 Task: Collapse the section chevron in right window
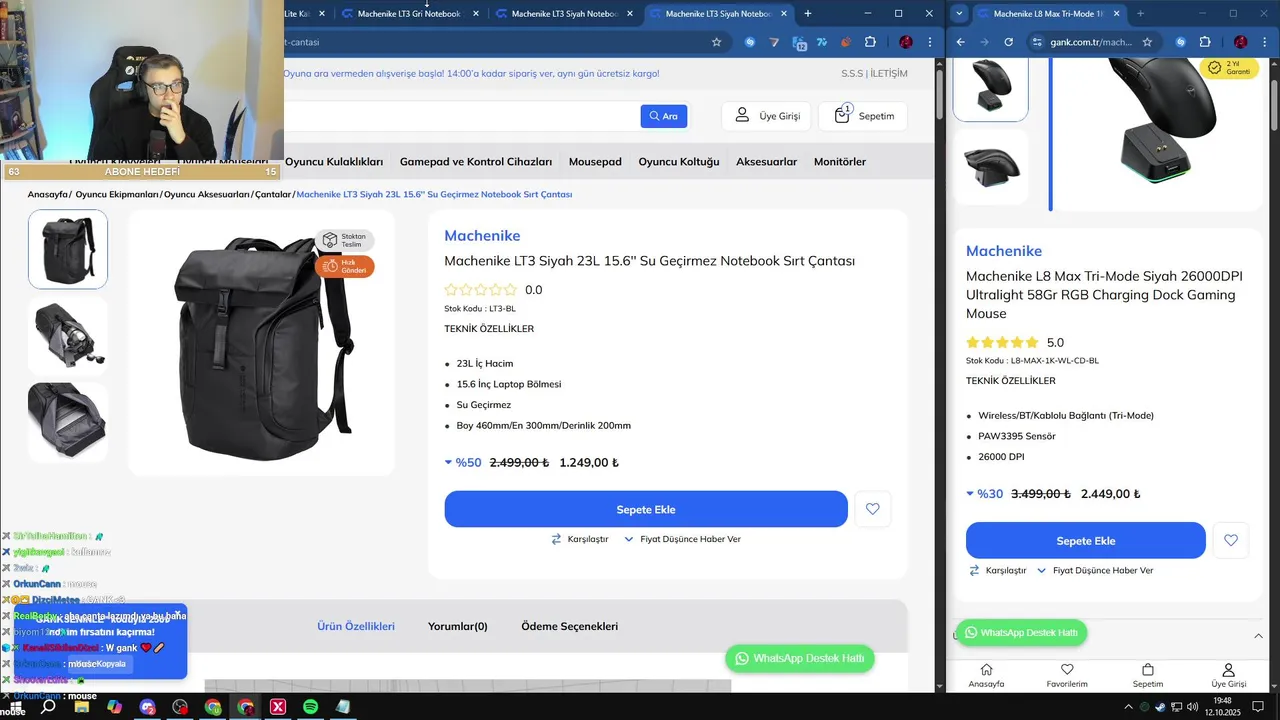(1258, 636)
